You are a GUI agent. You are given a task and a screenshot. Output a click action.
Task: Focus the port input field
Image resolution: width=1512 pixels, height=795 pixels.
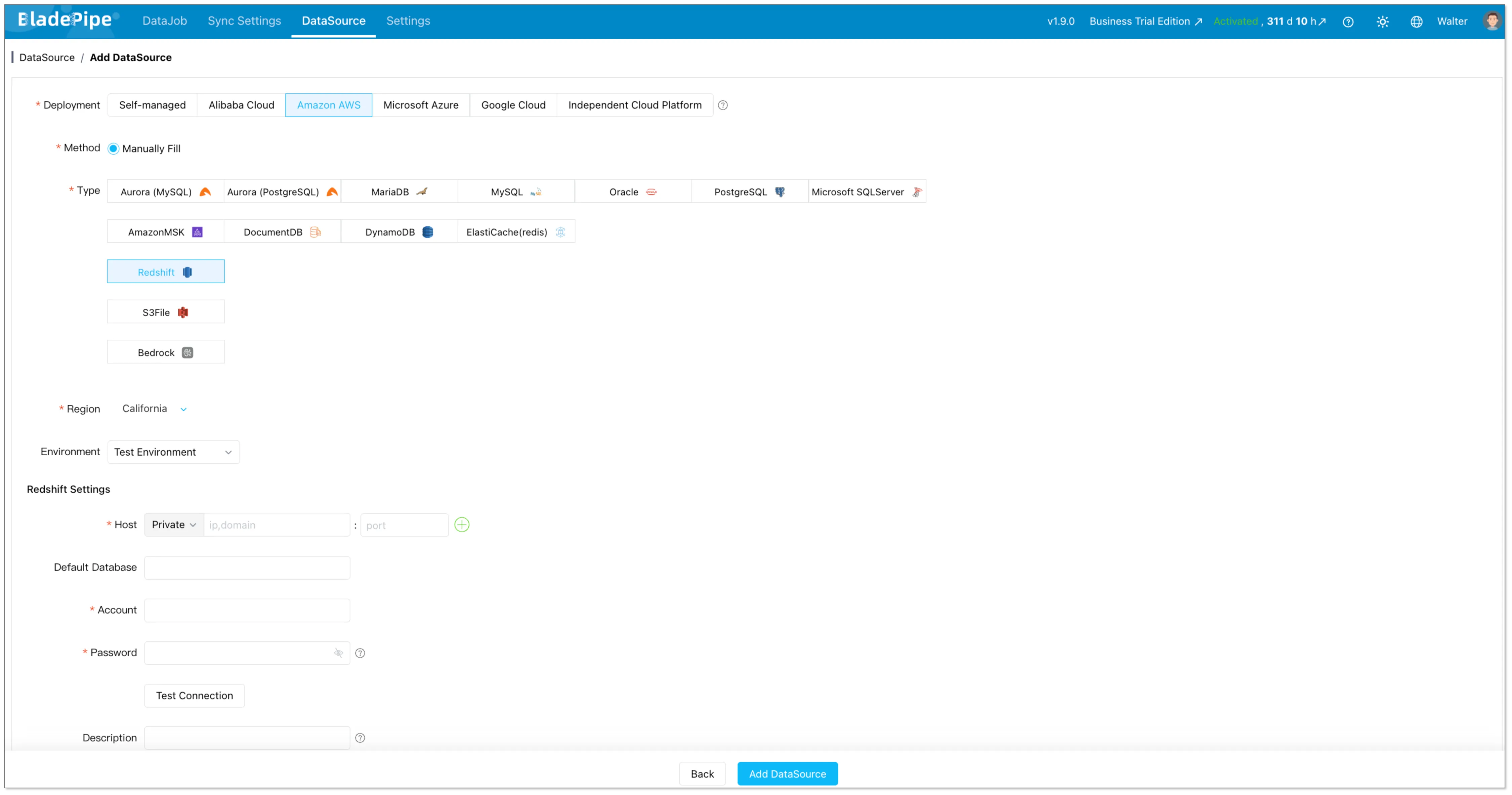pos(405,526)
